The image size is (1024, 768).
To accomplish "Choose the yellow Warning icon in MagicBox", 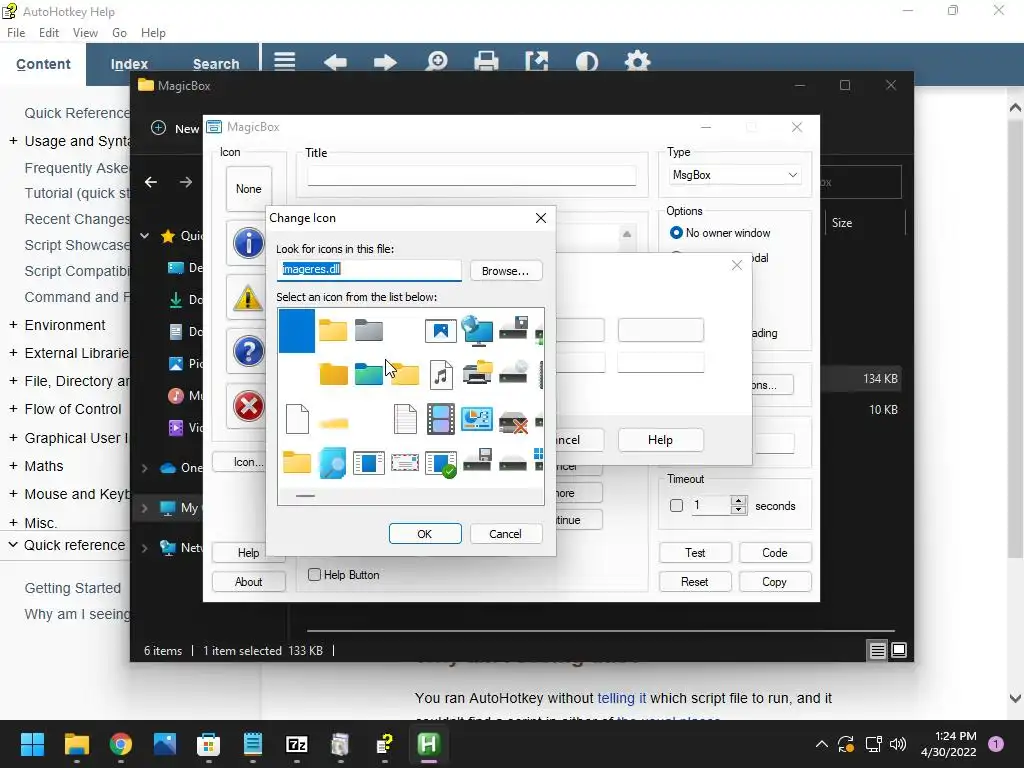I will 248,298.
